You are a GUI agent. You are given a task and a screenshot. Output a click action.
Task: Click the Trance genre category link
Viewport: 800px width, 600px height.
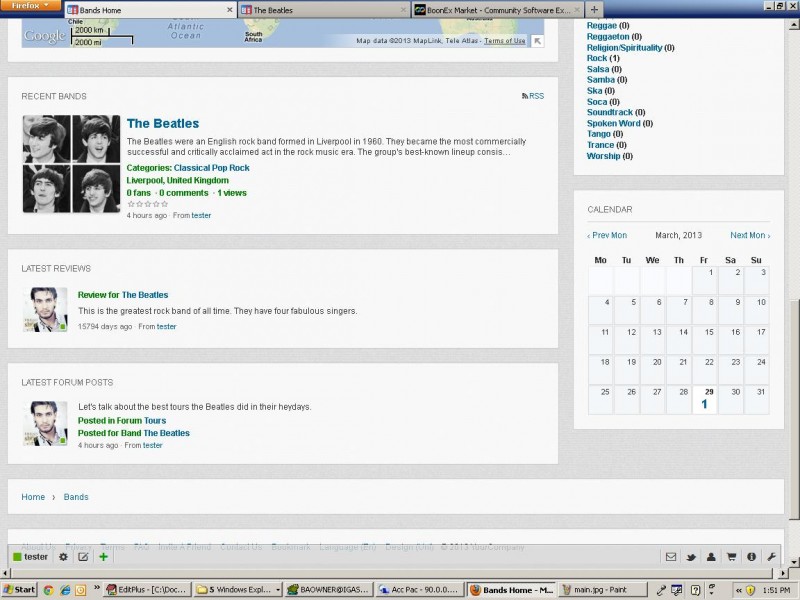coord(598,145)
